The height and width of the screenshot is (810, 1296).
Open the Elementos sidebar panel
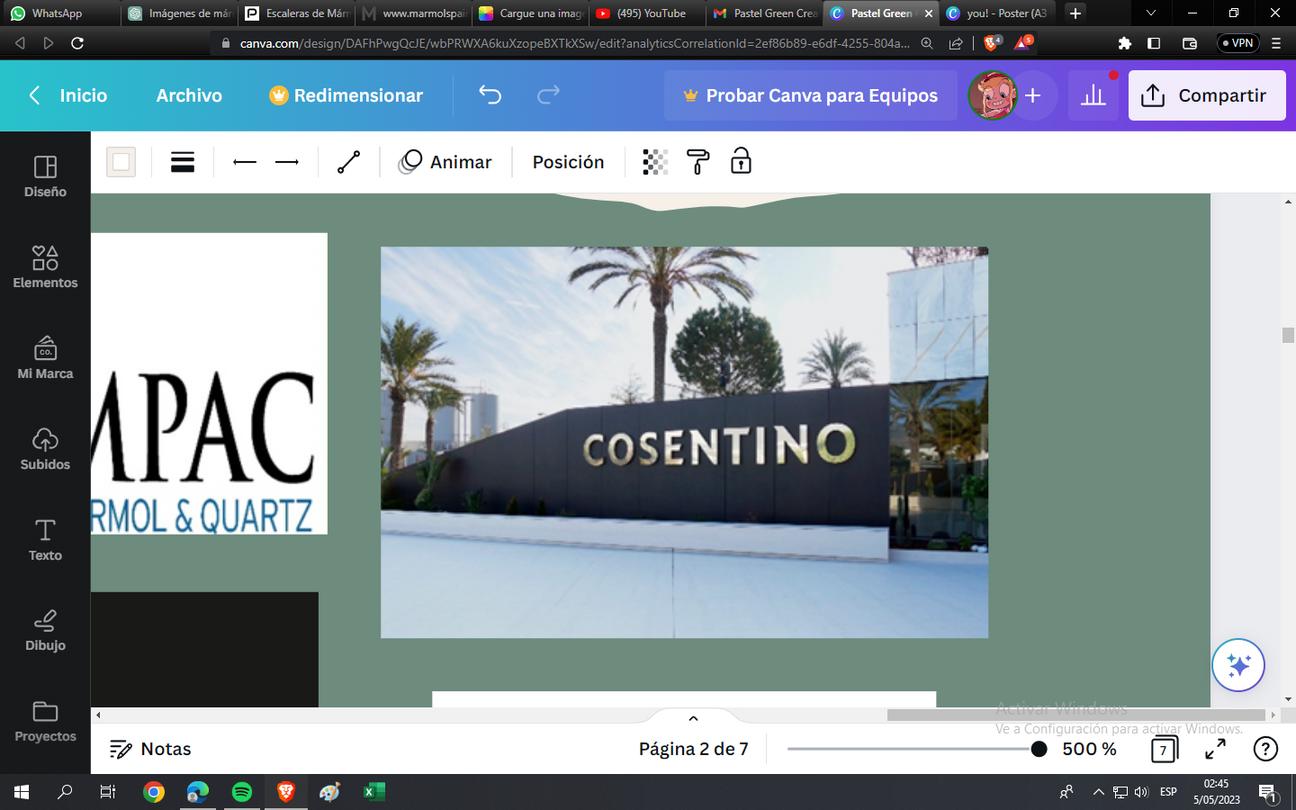point(45,267)
